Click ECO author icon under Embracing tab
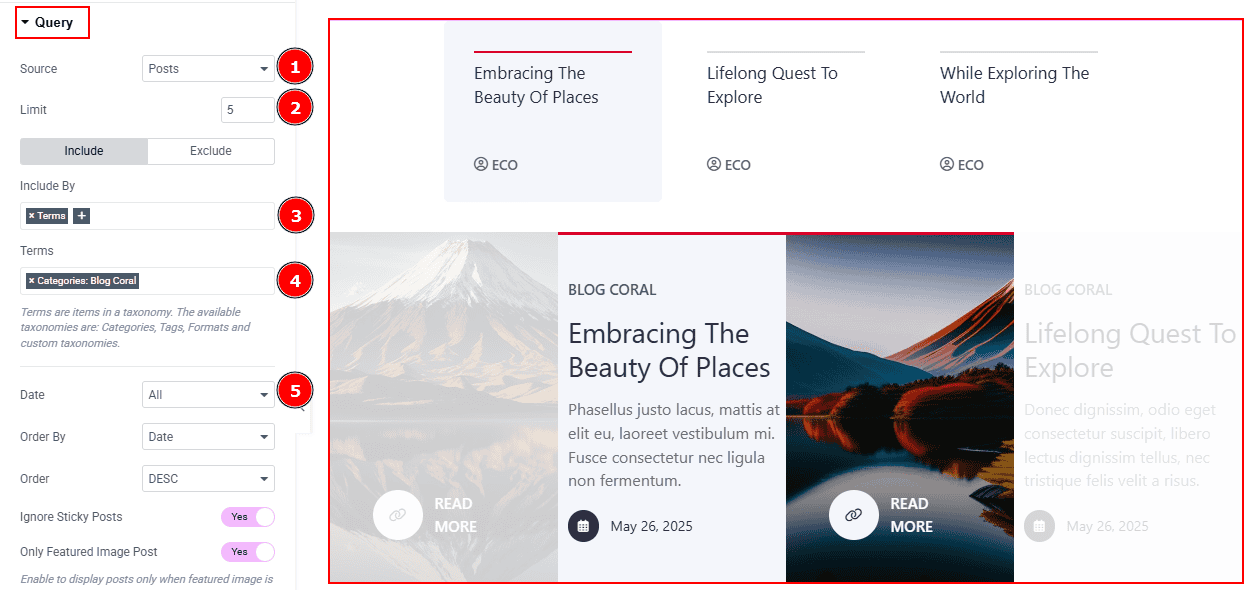Image resolution: width=1250 pixels, height=590 pixels. (481, 165)
